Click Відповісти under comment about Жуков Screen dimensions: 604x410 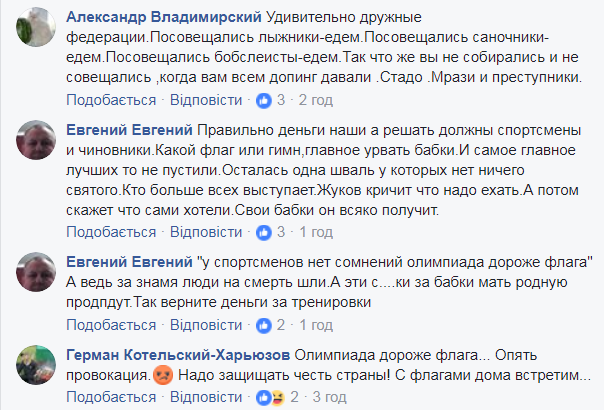coord(206,232)
